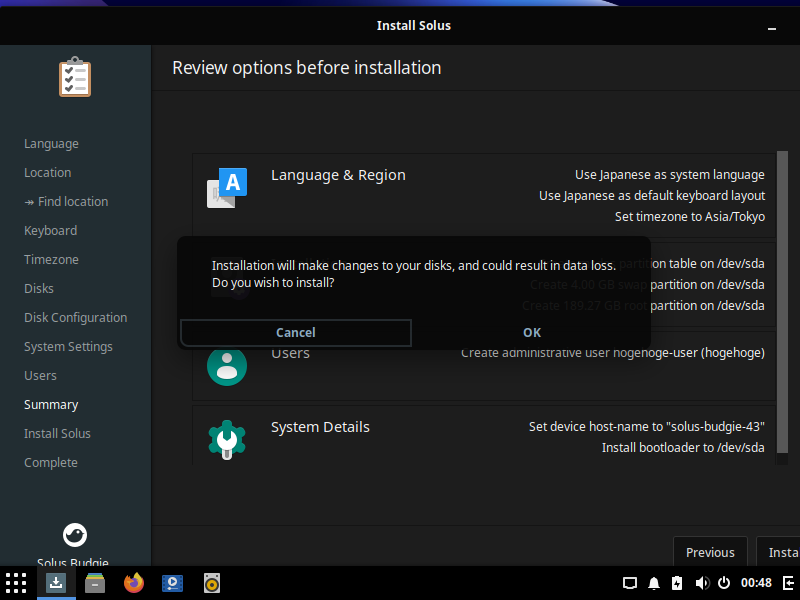Click 'Set timezone to Asia/Tokyo' text
This screenshot has width=800, height=600.
click(690, 217)
